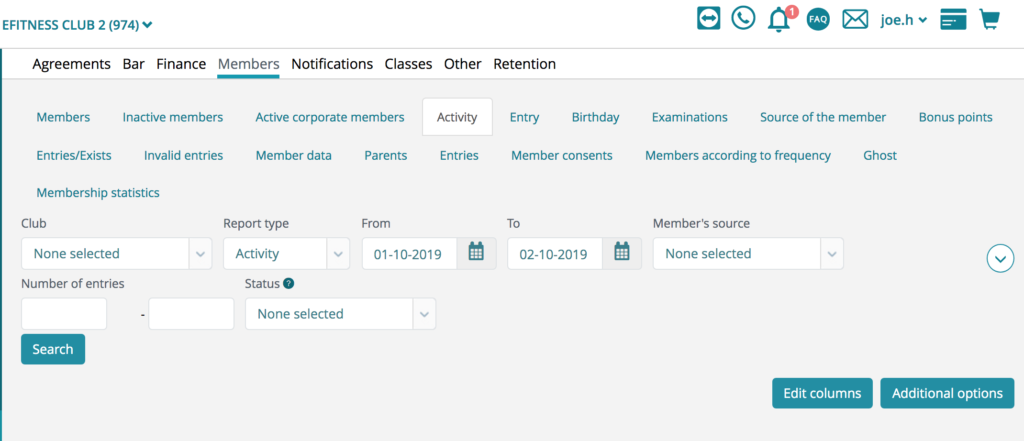Open the shopping cart icon
The image size is (1024, 441).
989,19
